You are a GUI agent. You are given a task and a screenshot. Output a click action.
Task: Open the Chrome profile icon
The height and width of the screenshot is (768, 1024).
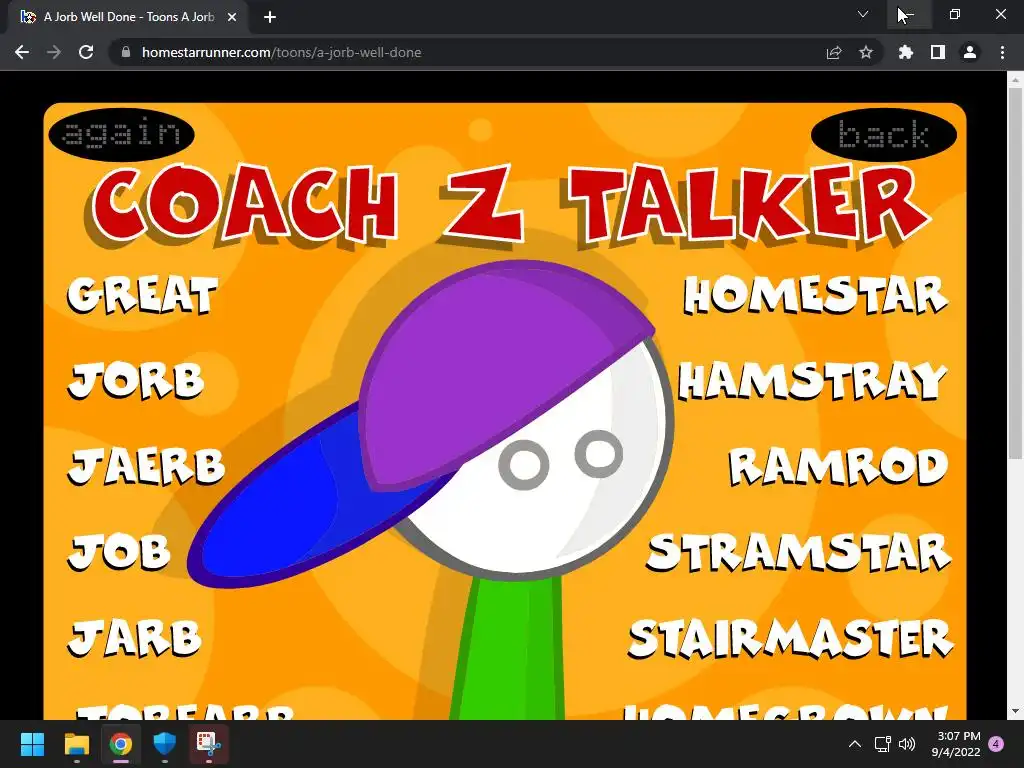[x=970, y=52]
